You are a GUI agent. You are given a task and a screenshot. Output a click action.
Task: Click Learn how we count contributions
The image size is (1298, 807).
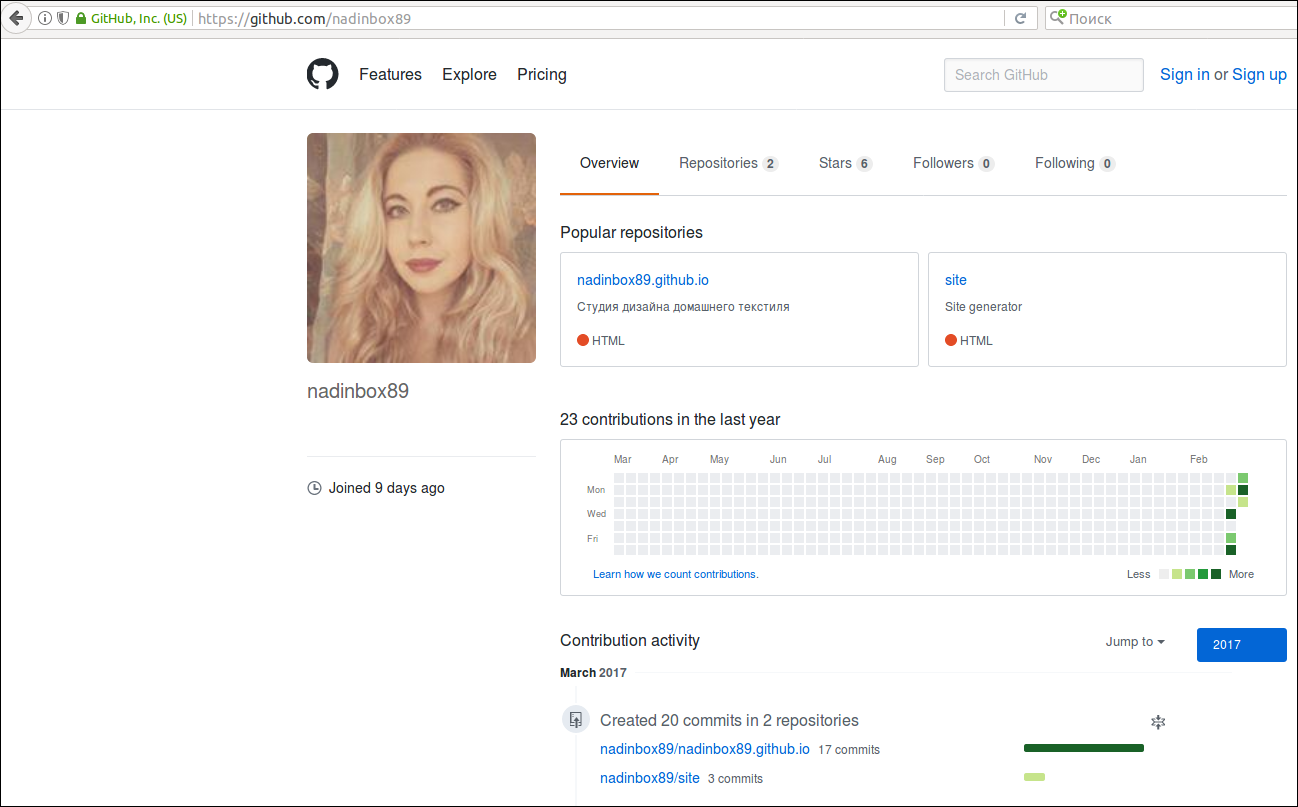(x=676, y=574)
